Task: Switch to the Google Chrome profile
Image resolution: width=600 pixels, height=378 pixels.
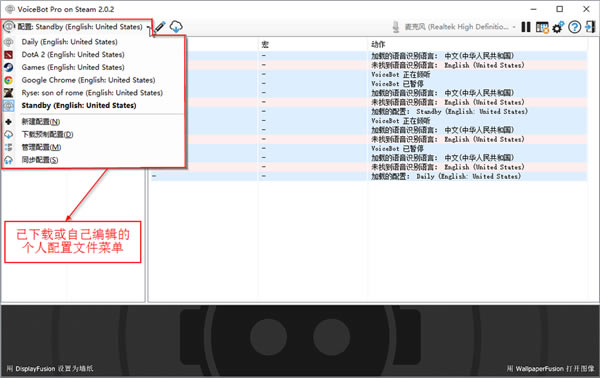Action: (x=88, y=80)
